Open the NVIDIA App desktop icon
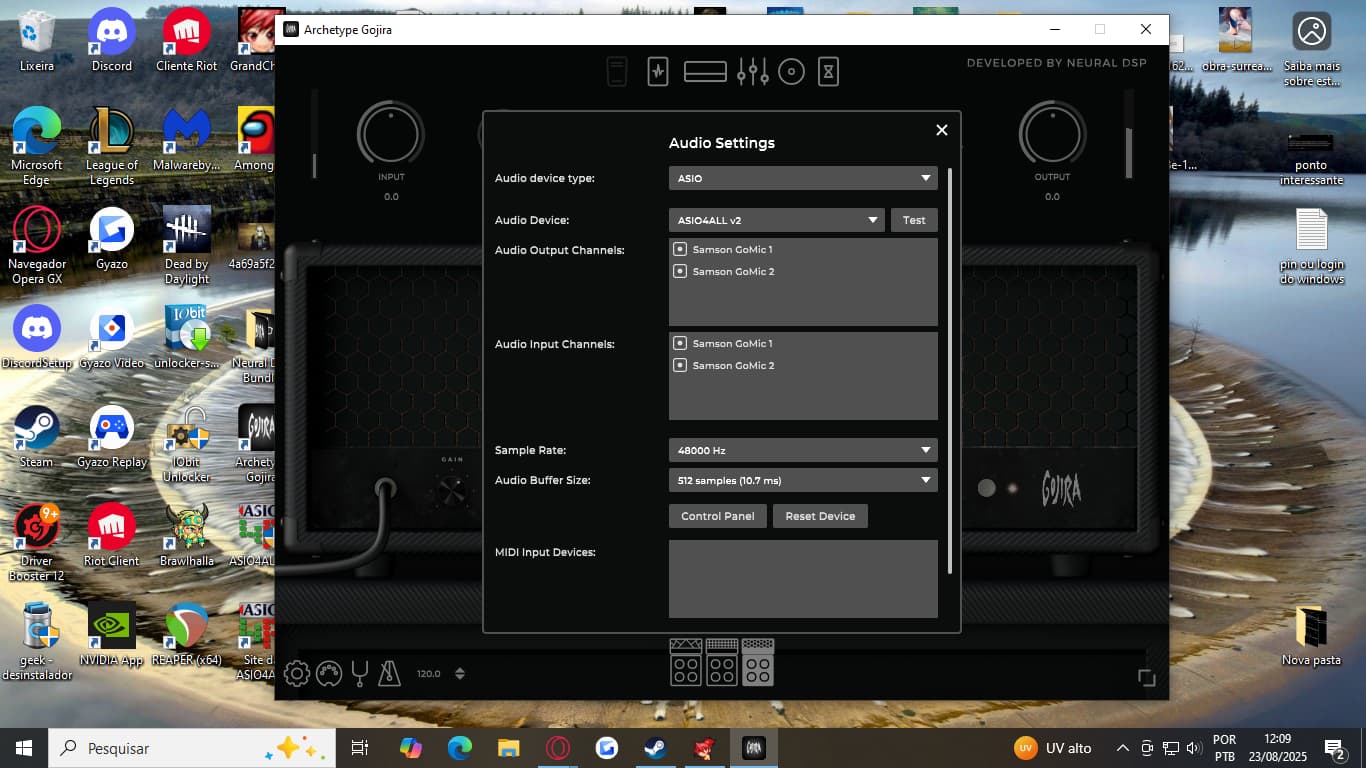 tap(112, 635)
